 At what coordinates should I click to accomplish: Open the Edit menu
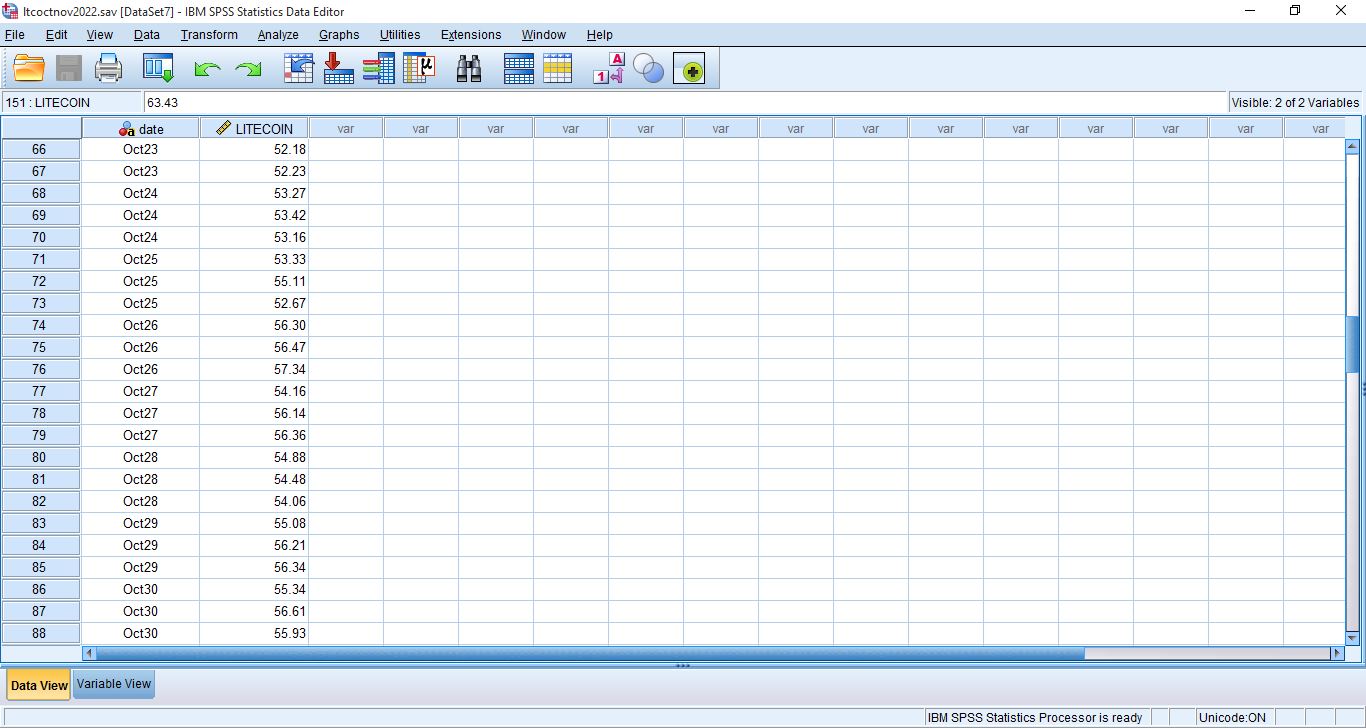click(57, 34)
